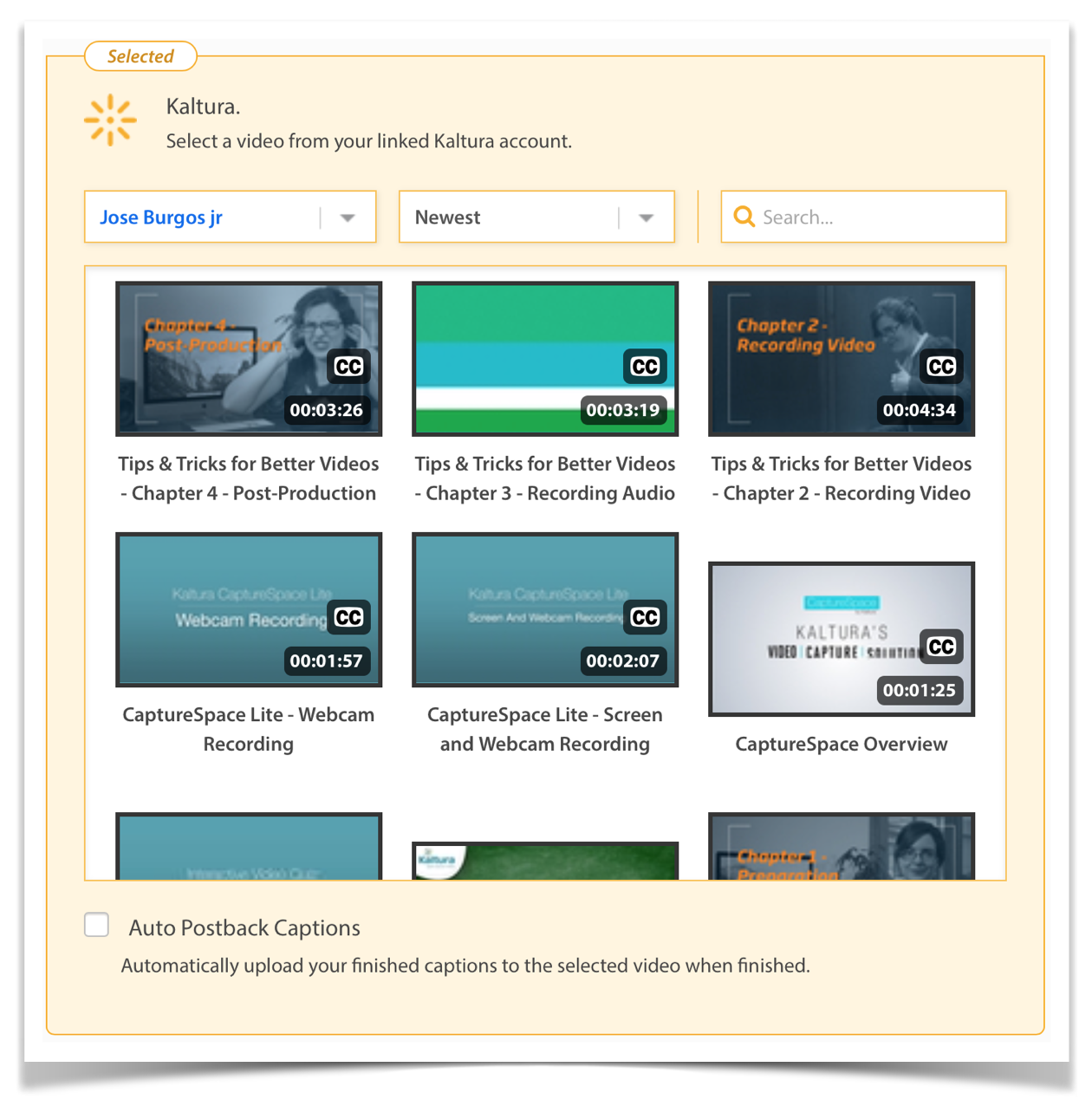
Task: Select the CaptureSpace Lite Webcam Recording thumbnail
Action: [x=249, y=609]
